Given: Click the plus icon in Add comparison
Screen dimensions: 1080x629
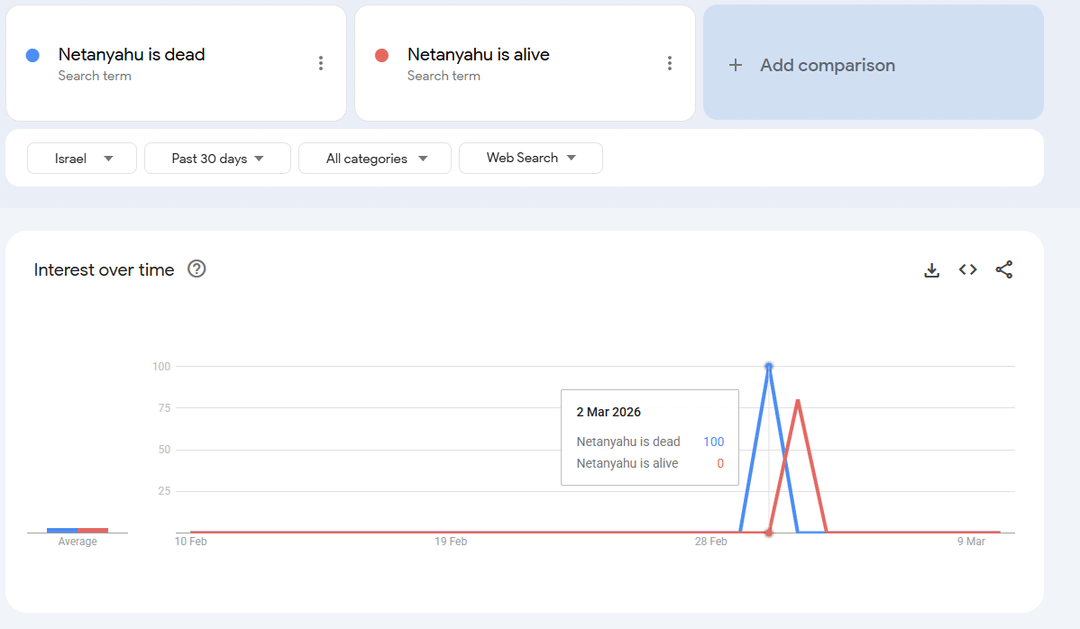Looking at the screenshot, I should coord(736,65).
